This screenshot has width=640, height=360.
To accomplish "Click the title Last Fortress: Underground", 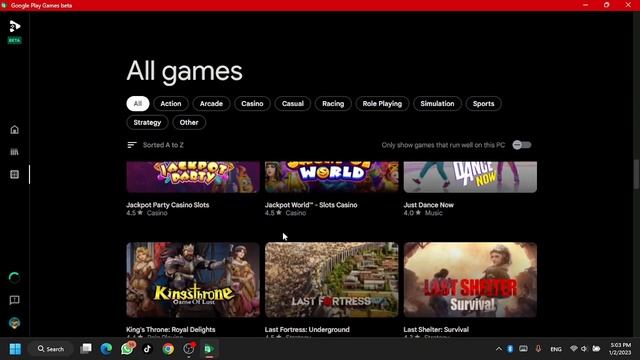I will point(307,329).
